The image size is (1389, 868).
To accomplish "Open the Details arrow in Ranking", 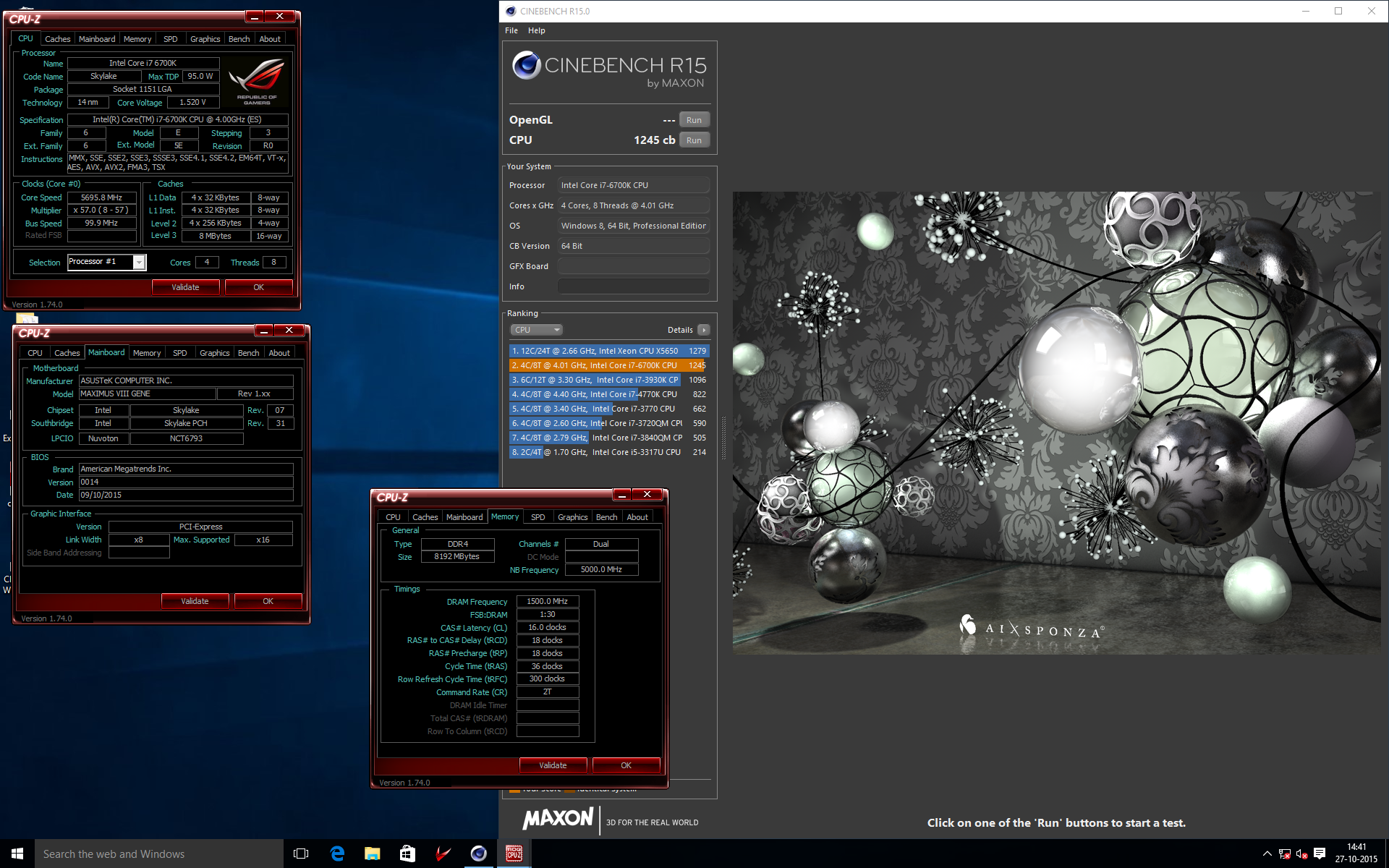I will [703, 330].
